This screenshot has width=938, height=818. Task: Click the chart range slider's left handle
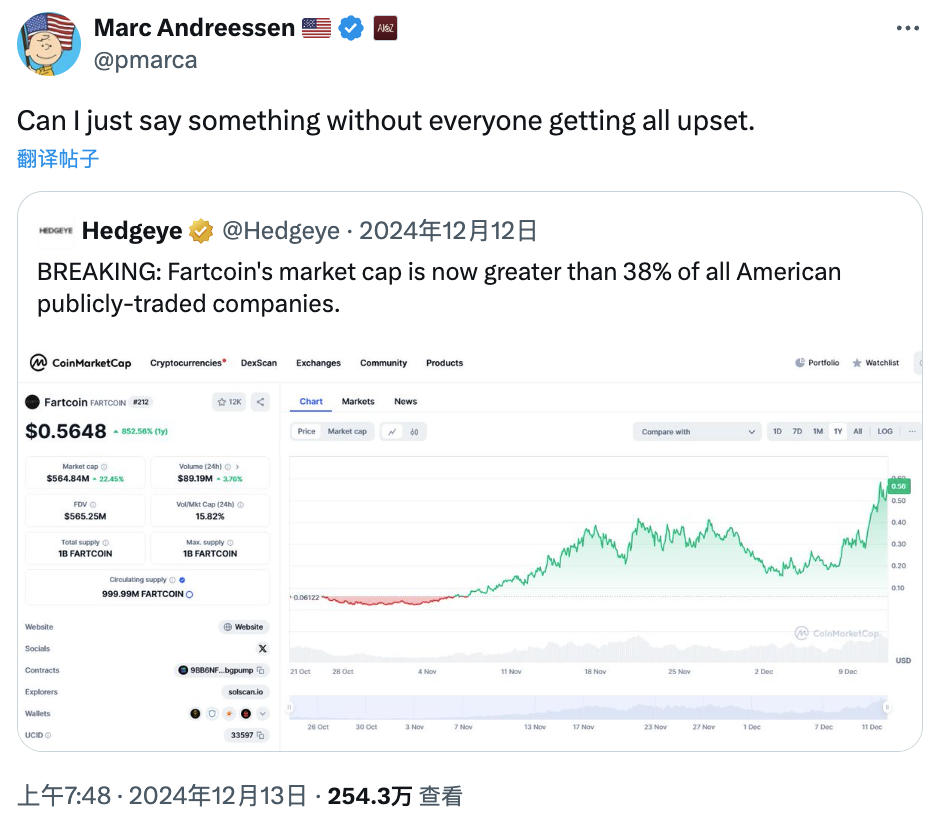pyautogui.click(x=289, y=707)
